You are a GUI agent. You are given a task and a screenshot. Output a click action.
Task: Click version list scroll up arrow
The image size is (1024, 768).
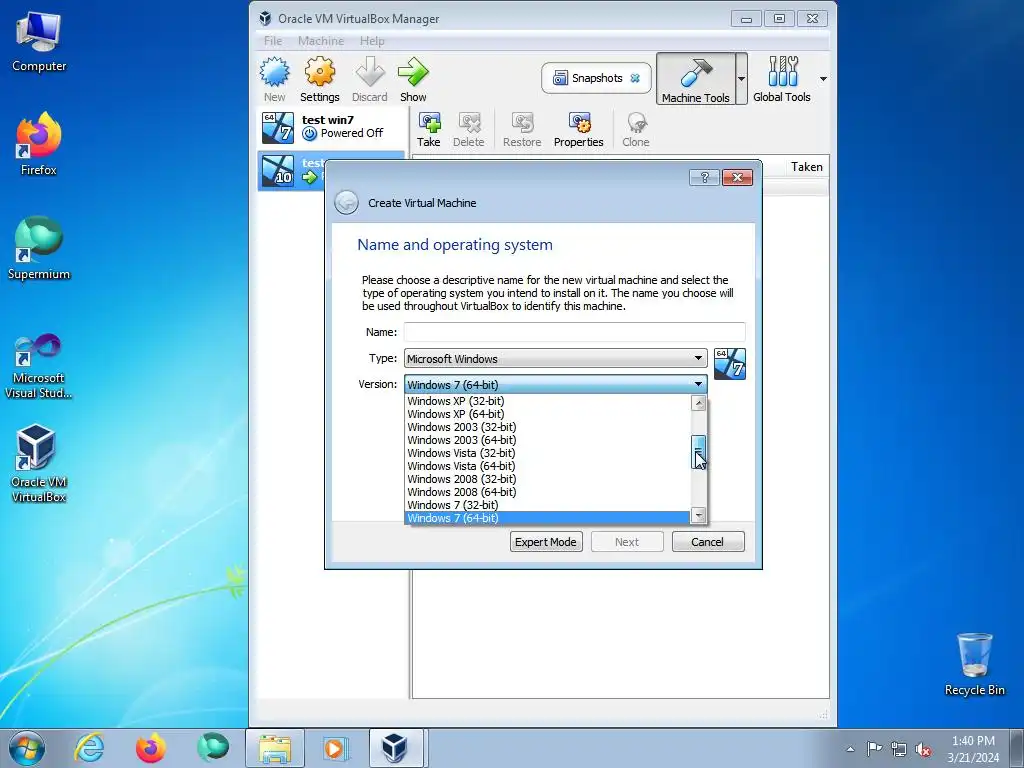[x=698, y=403]
